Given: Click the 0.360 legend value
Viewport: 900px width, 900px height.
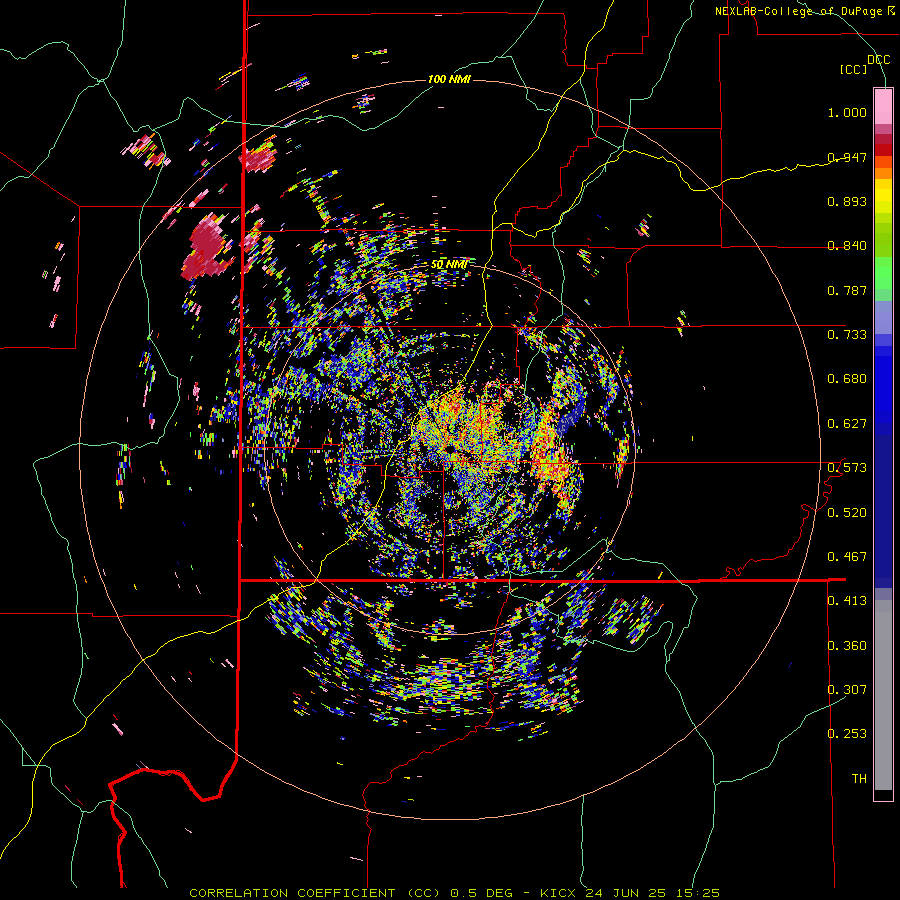Looking at the screenshot, I should pyautogui.click(x=847, y=645).
